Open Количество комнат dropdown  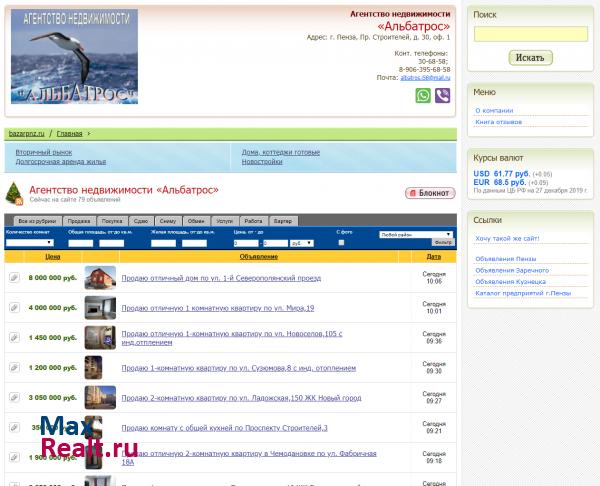tap(30, 243)
